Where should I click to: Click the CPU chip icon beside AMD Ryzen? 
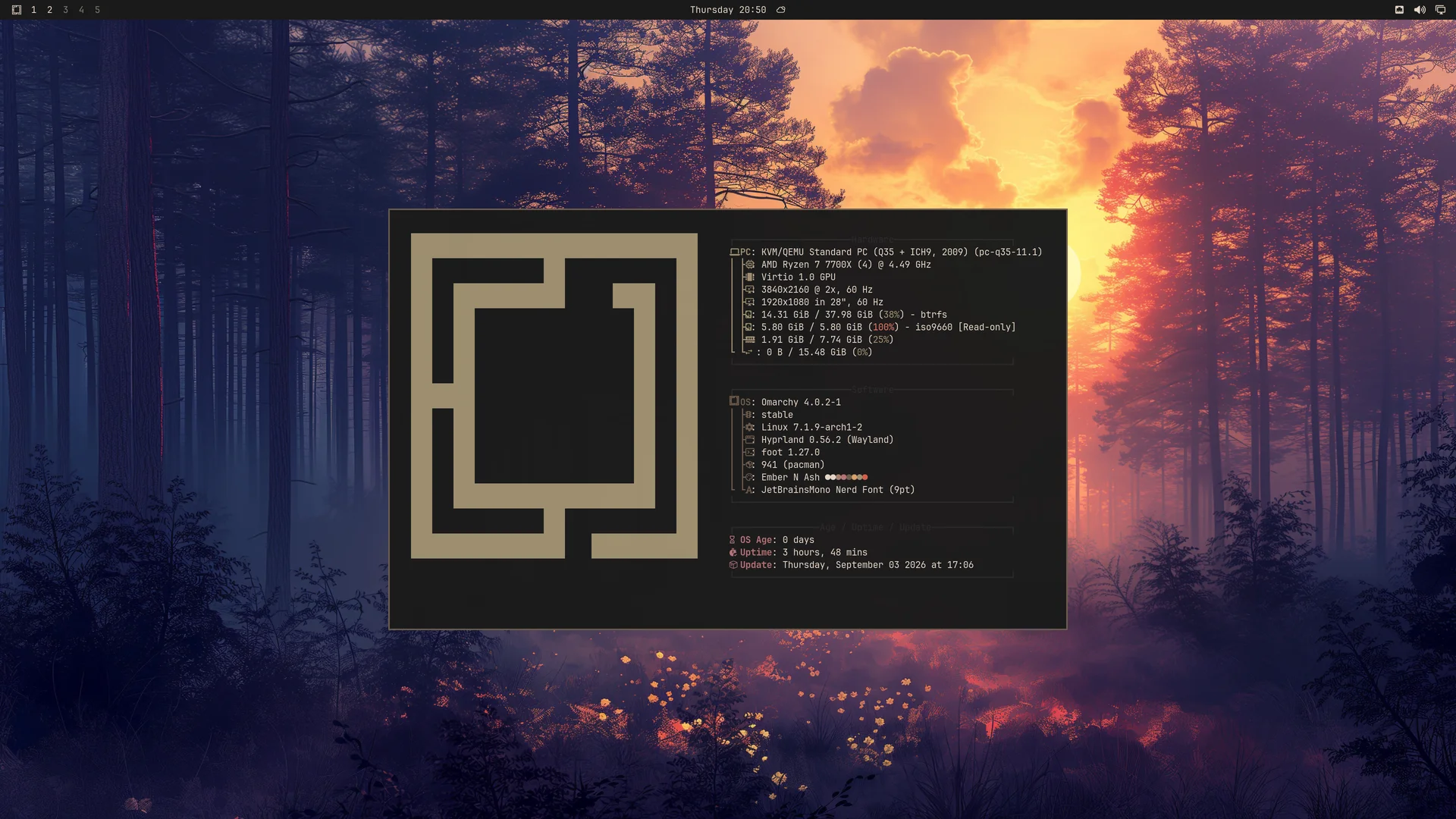click(x=750, y=265)
